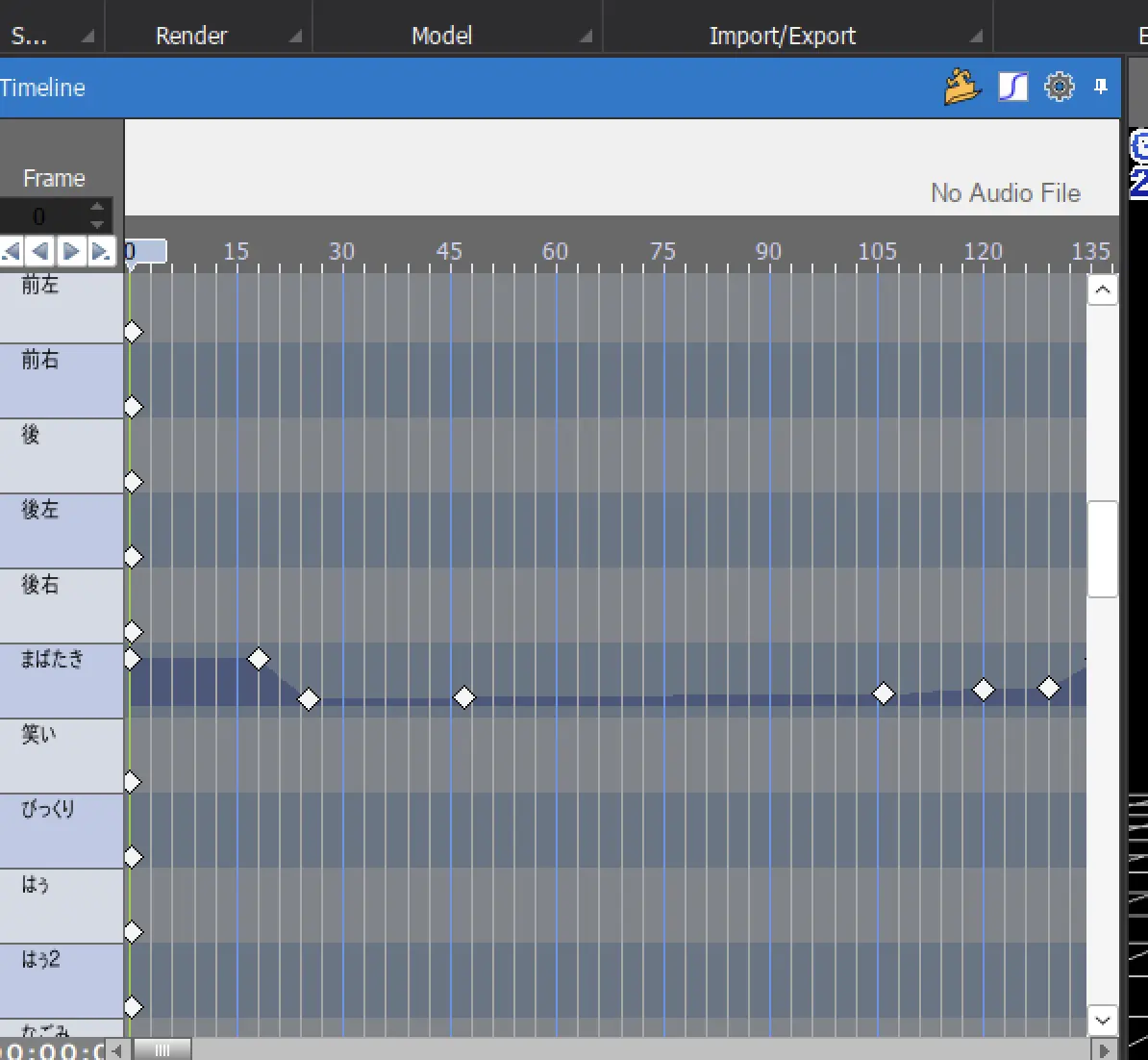Click the vertical scrollbar thumb

1102,549
